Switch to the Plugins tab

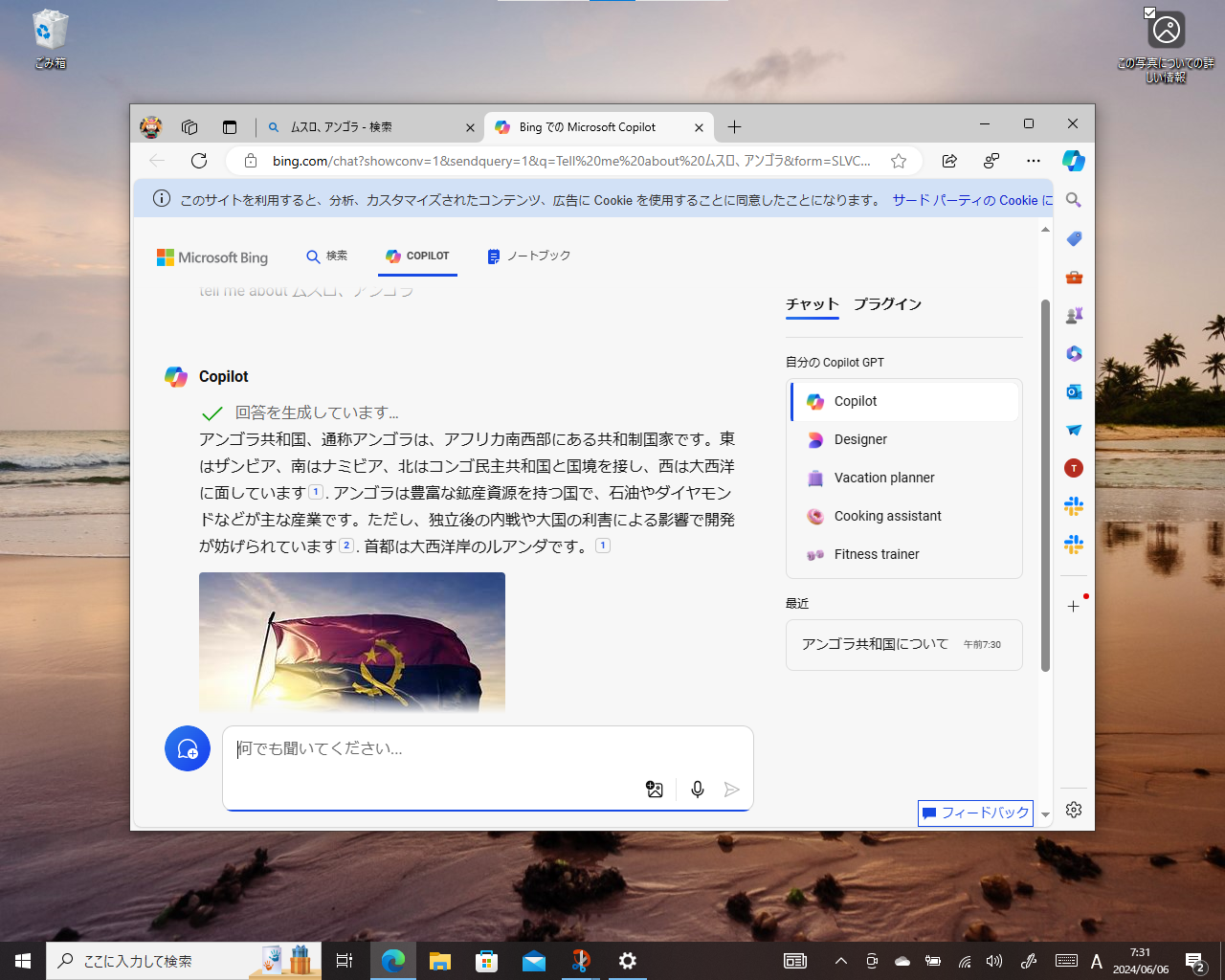tap(888, 304)
